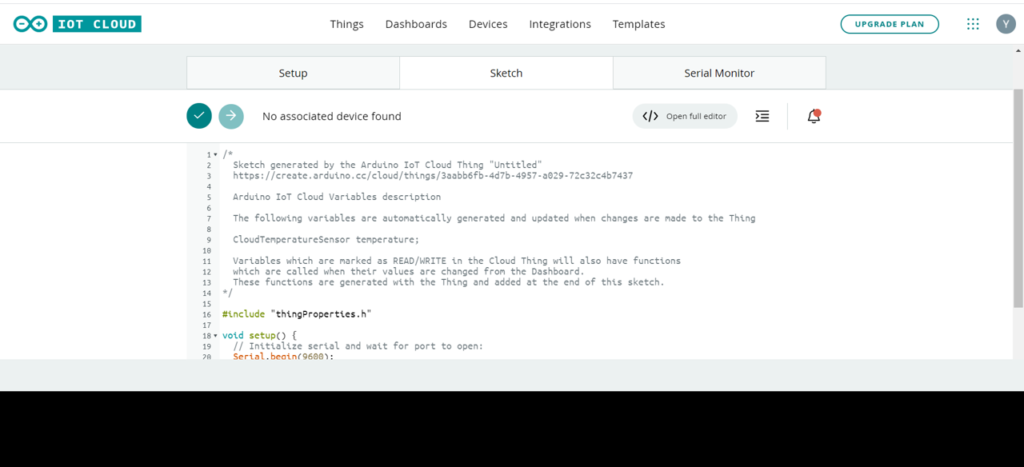
Task: Open the Dashboards page
Action: [x=416, y=24]
